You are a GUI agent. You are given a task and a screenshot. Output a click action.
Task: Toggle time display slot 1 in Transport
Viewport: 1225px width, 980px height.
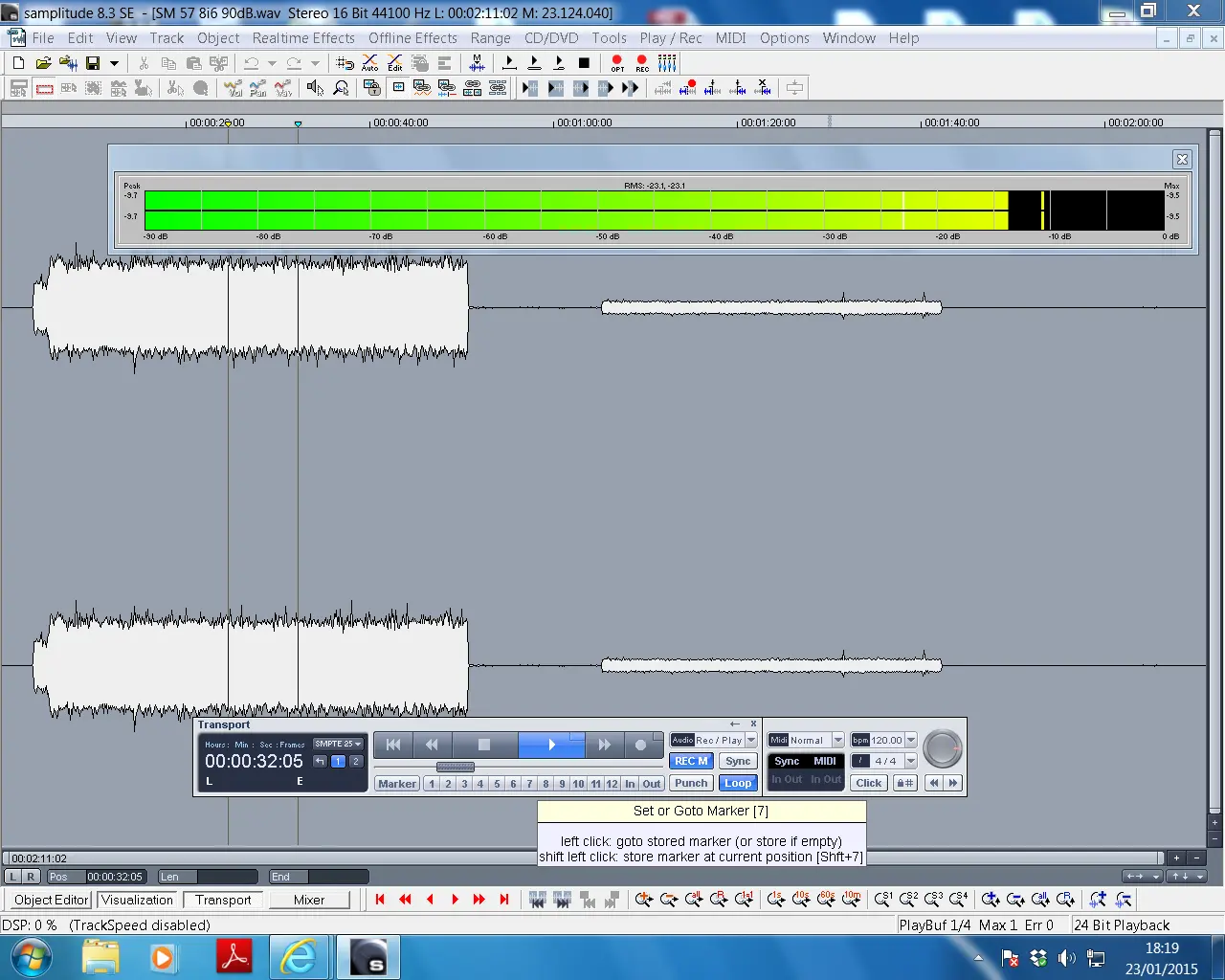click(338, 762)
